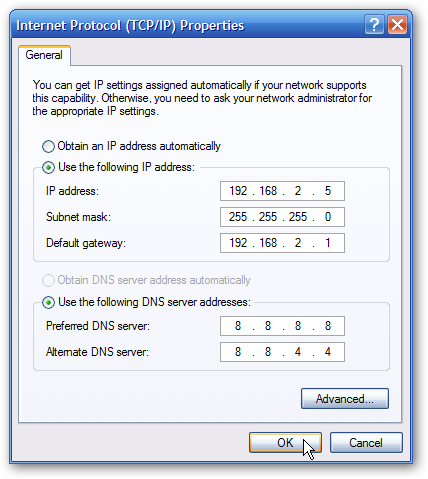Click the Alternate DNS last octet 4

point(328,352)
